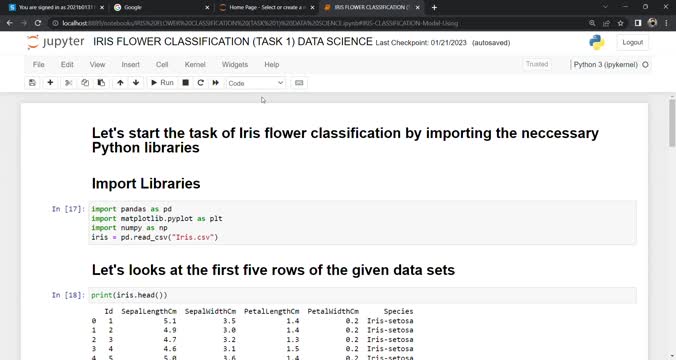The image size is (676, 360).
Task: Toggle the Trusted notebook indicator
Action: (x=537, y=64)
